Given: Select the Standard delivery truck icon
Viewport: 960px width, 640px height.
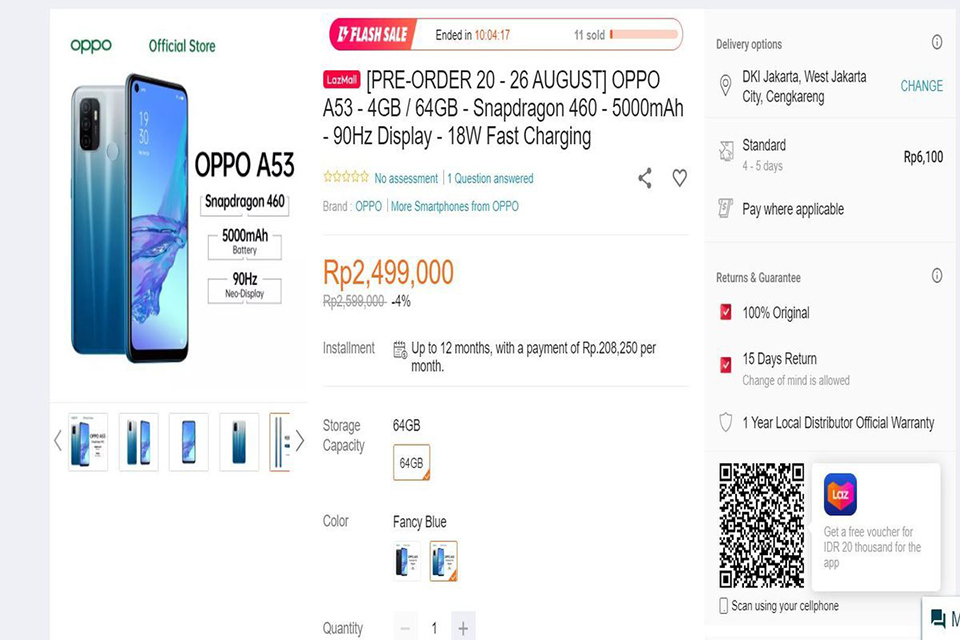Looking at the screenshot, I should click(x=725, y=150).
